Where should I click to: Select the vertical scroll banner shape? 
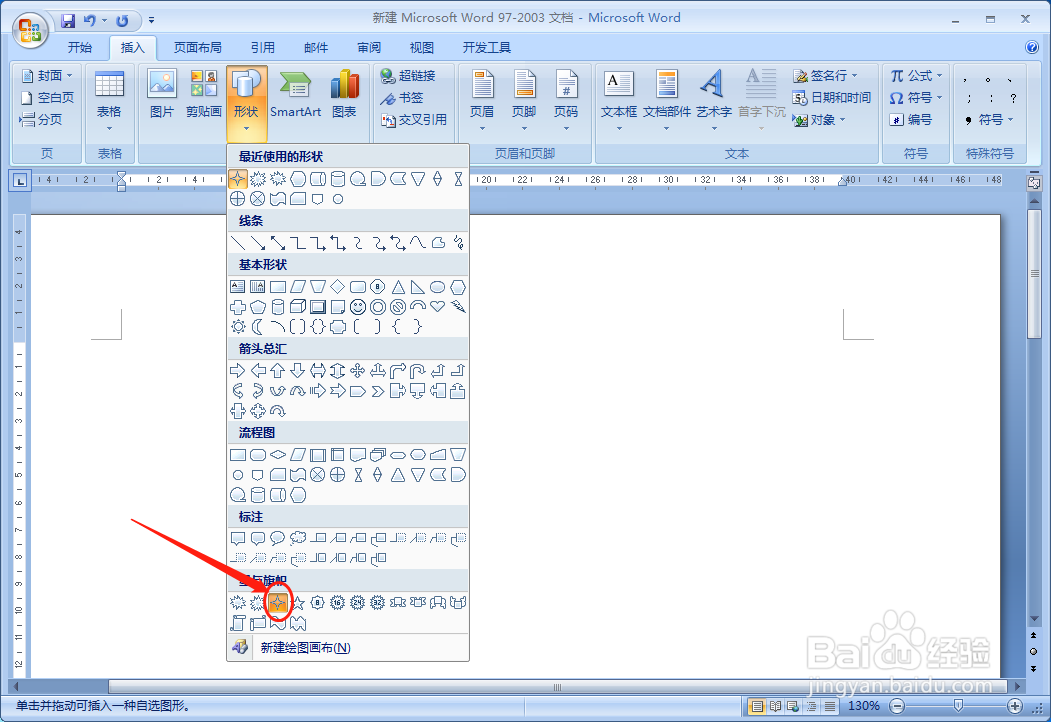238,623
